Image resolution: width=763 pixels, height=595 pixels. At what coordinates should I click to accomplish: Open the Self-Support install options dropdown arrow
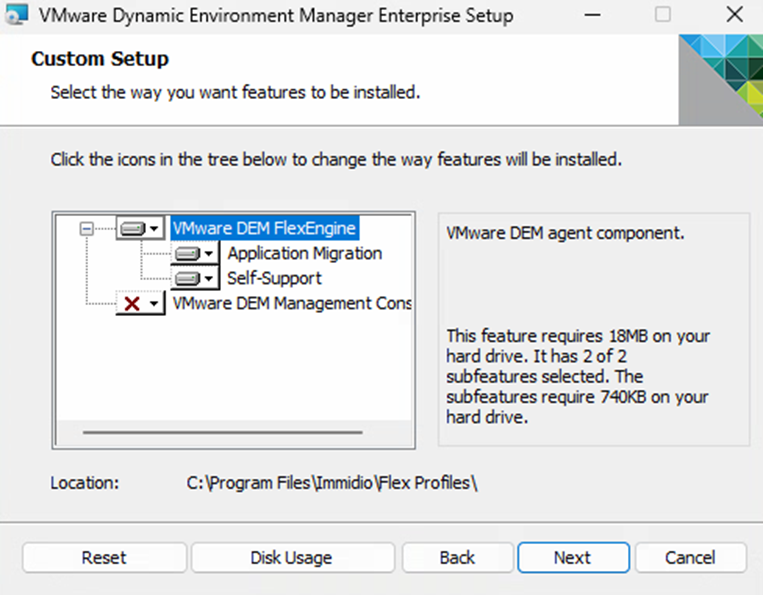click(209, 278)
